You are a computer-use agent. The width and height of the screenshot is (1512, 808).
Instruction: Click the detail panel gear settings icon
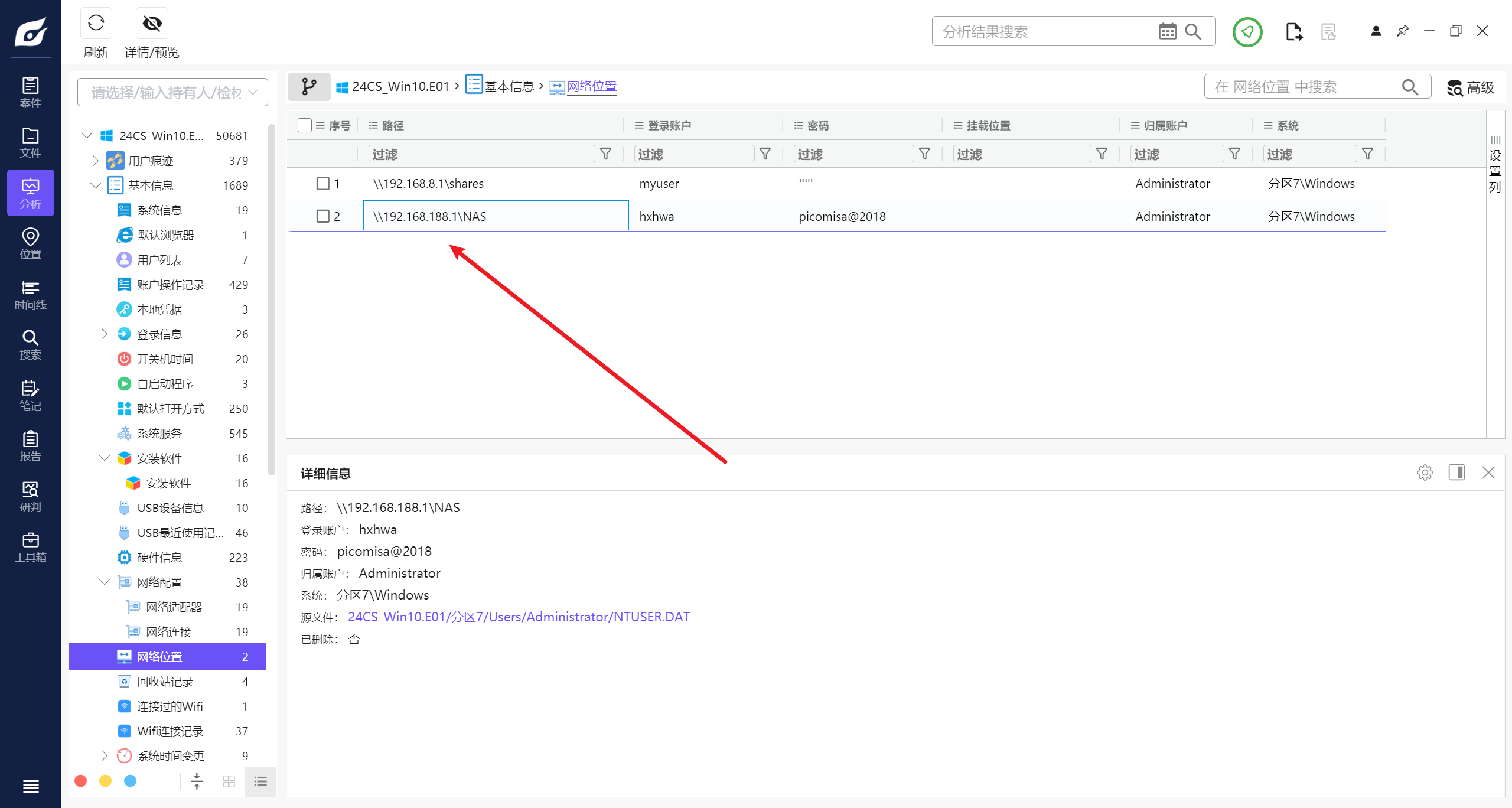1425,473
